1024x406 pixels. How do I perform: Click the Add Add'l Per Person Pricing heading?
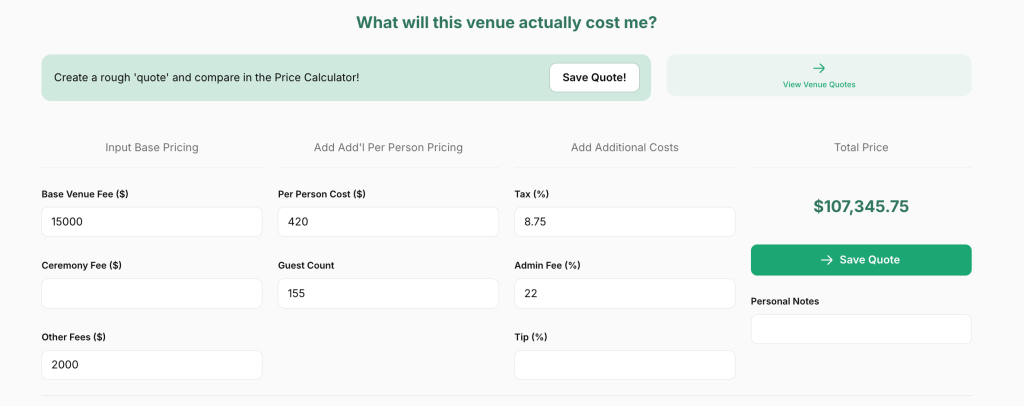(388, 148)
